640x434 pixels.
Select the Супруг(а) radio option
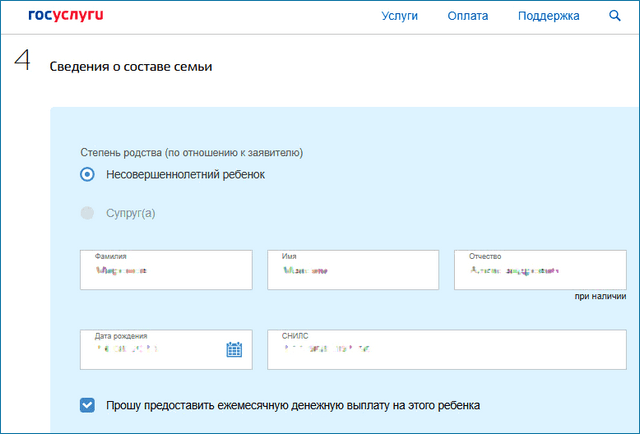coord(87,213)
